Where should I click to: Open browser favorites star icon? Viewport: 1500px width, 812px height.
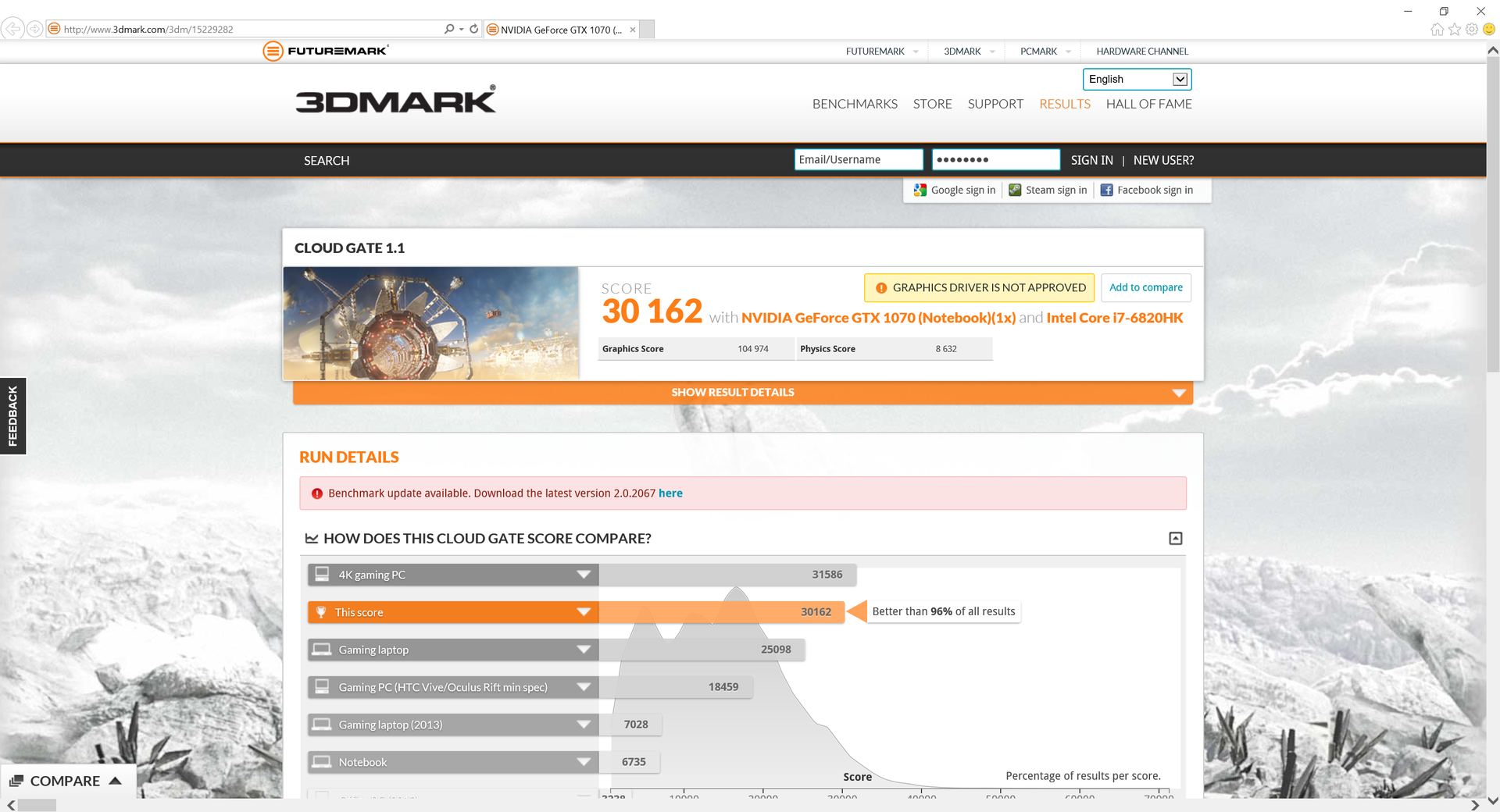[1454, 30]
